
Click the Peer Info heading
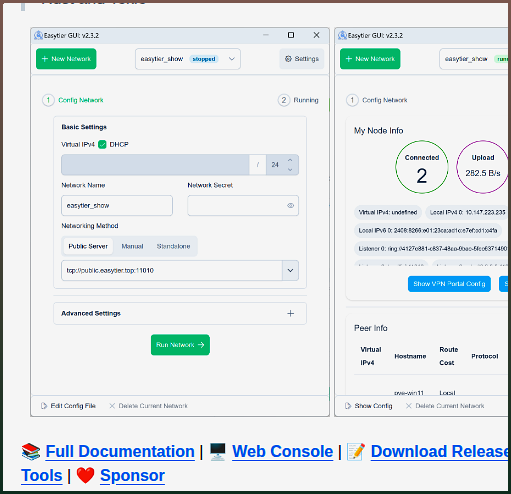click(371, 328)
